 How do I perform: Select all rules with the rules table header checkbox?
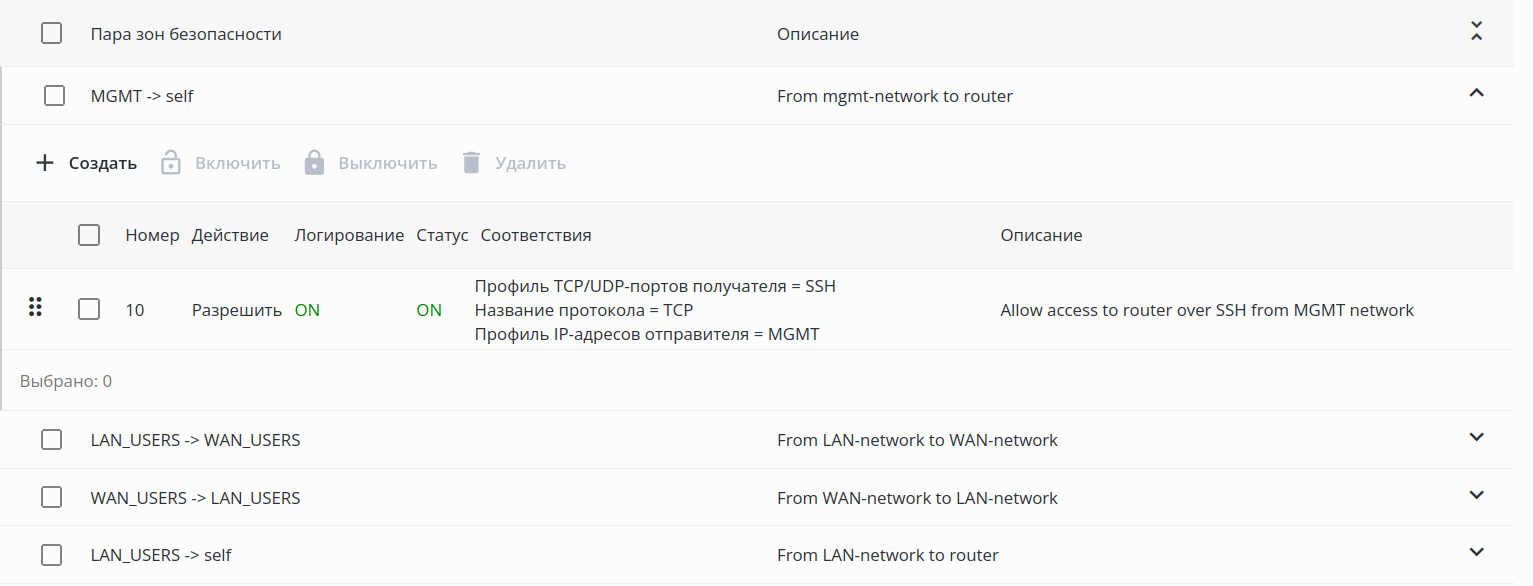(89, 236)
